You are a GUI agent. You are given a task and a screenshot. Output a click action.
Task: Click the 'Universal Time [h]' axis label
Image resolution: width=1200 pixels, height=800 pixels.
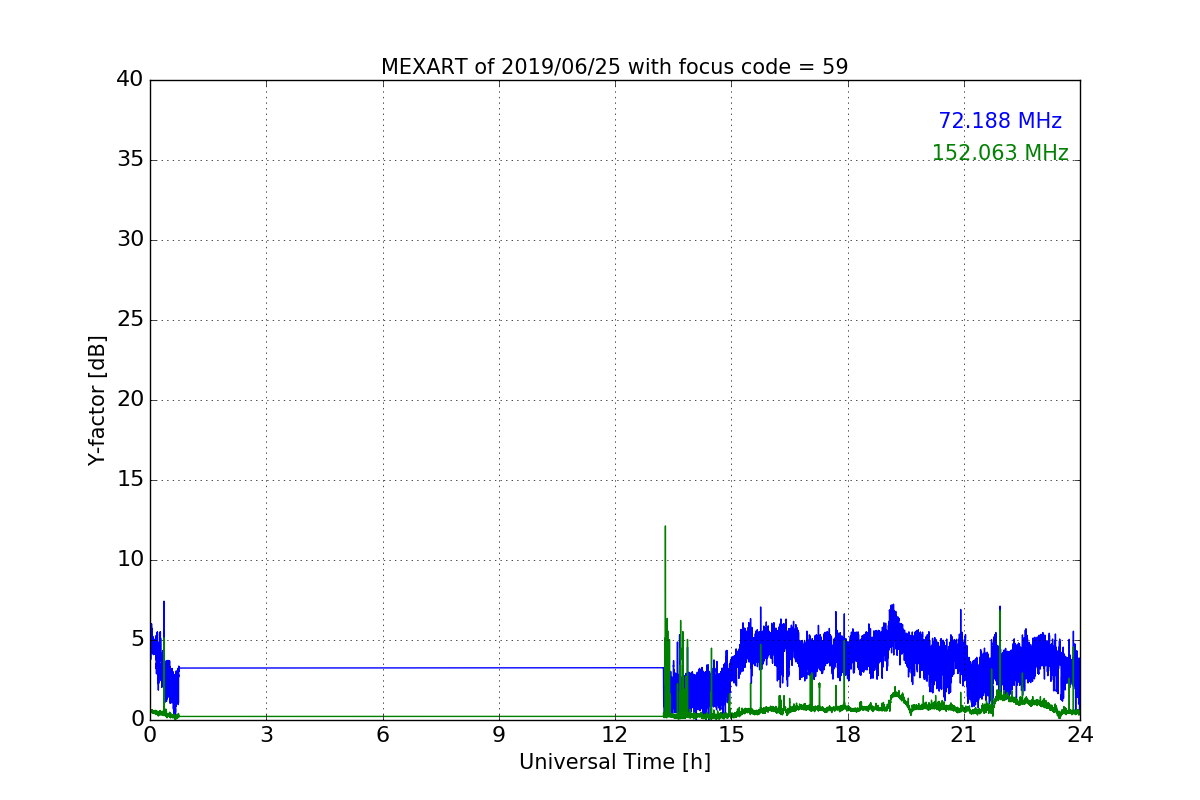[x=614, y=762]
